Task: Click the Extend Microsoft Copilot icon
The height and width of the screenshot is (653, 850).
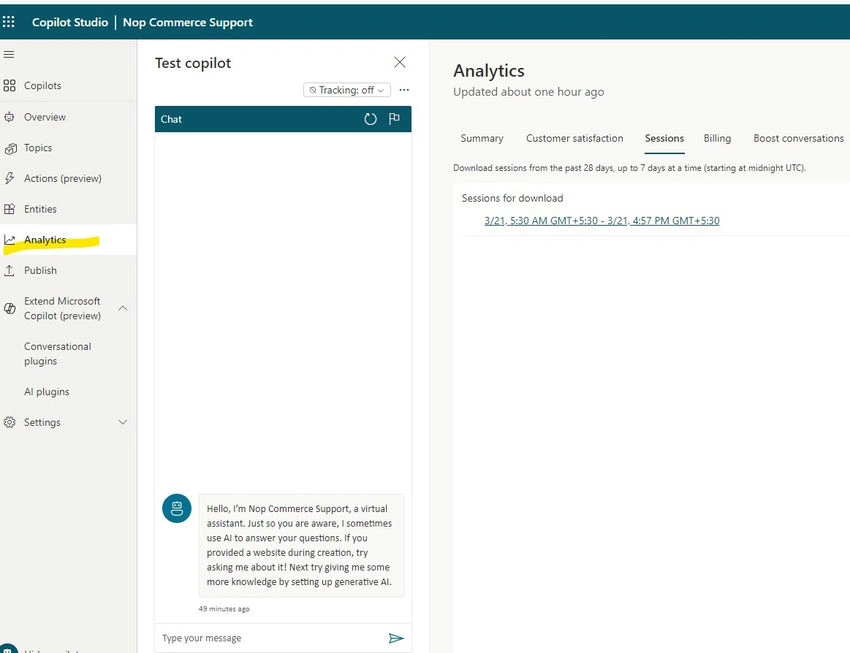Action: 10,308
